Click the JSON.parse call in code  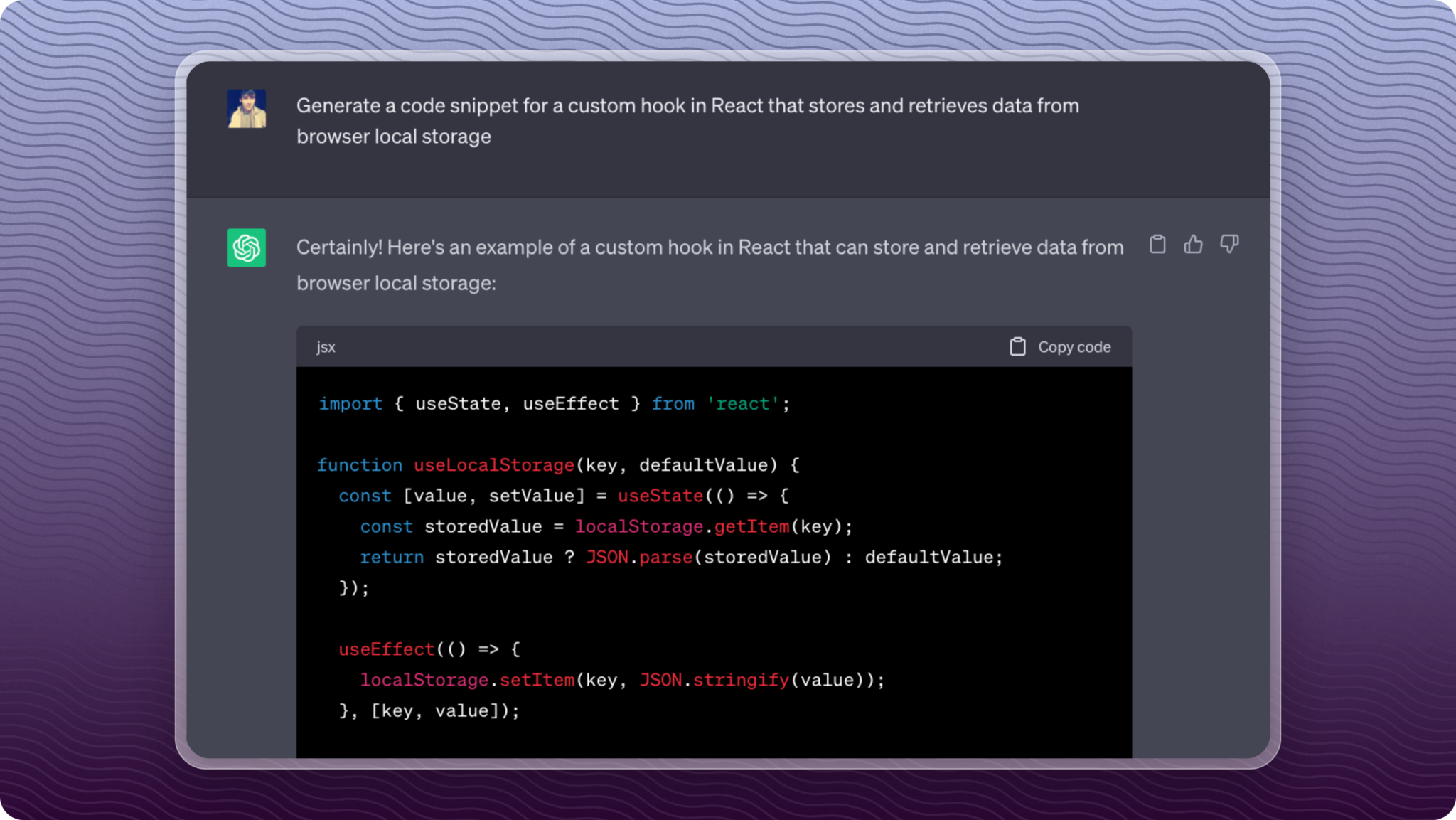[639, 557]
